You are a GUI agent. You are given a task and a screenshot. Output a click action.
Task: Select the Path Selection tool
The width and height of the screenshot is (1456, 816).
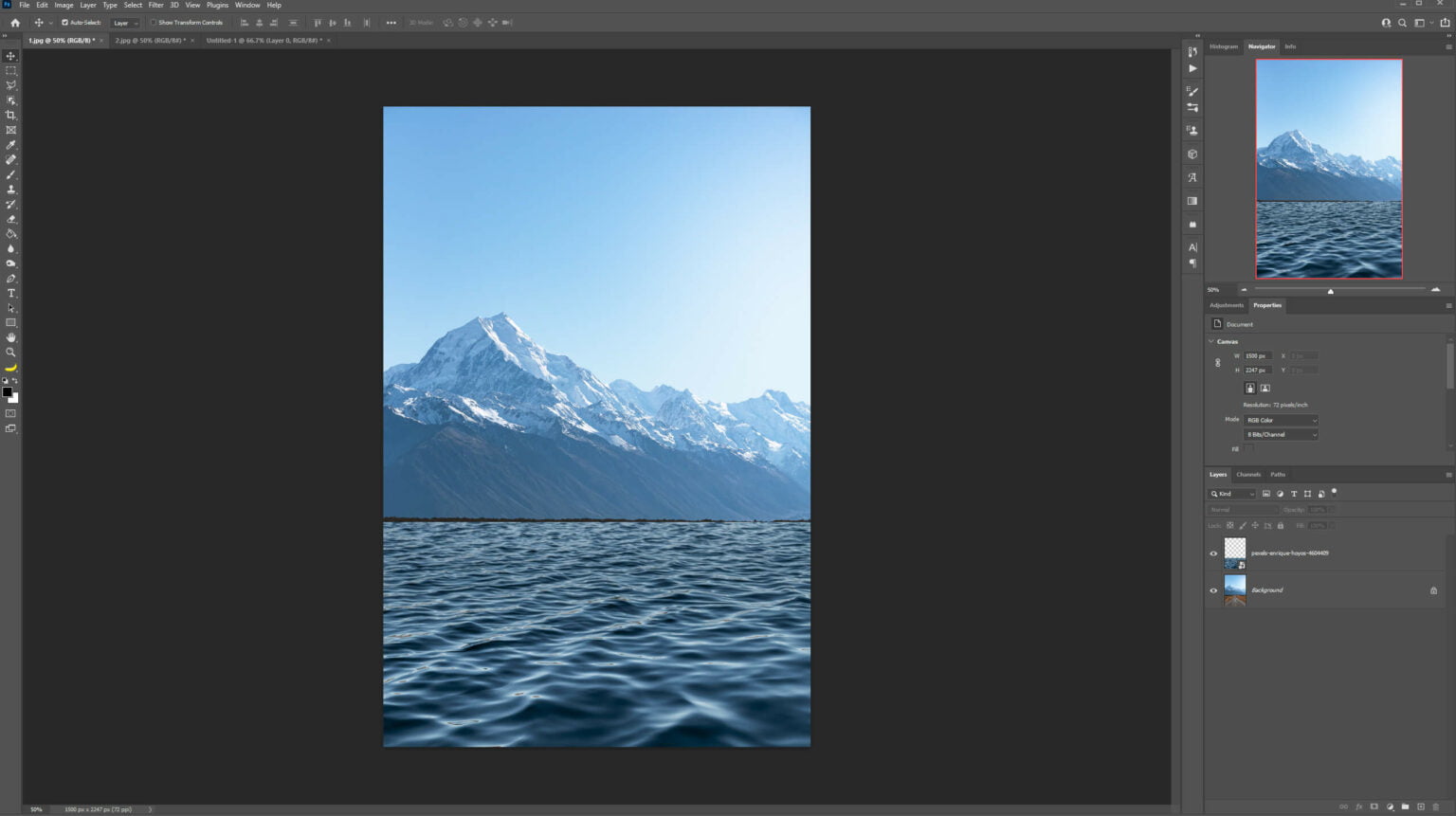pyautogui.click(x=11, y=308)
